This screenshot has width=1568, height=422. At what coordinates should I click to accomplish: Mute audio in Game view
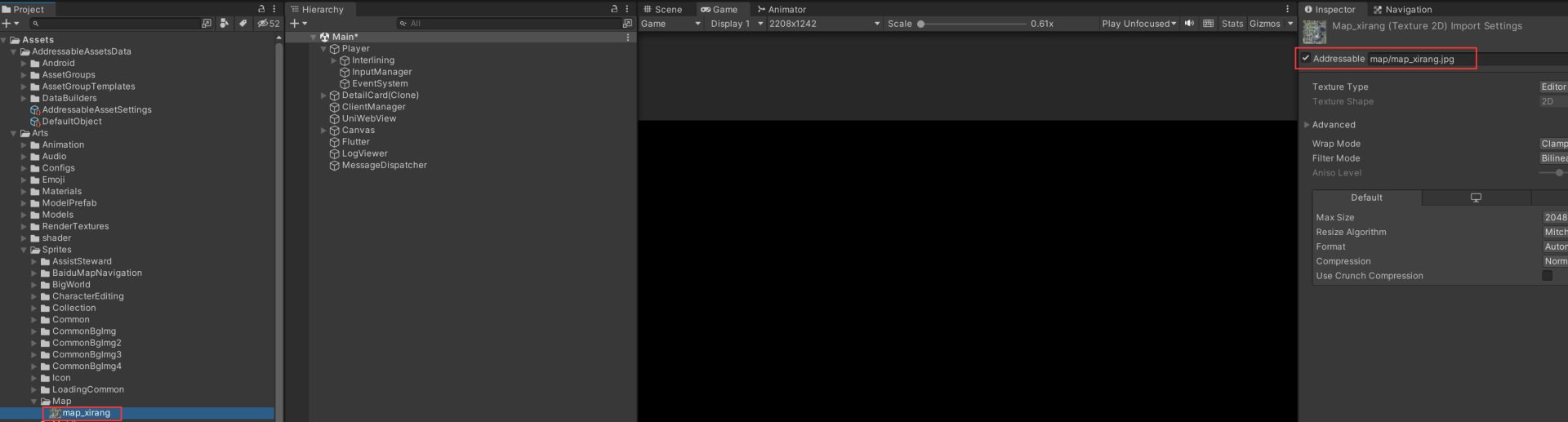[1189, 24]
